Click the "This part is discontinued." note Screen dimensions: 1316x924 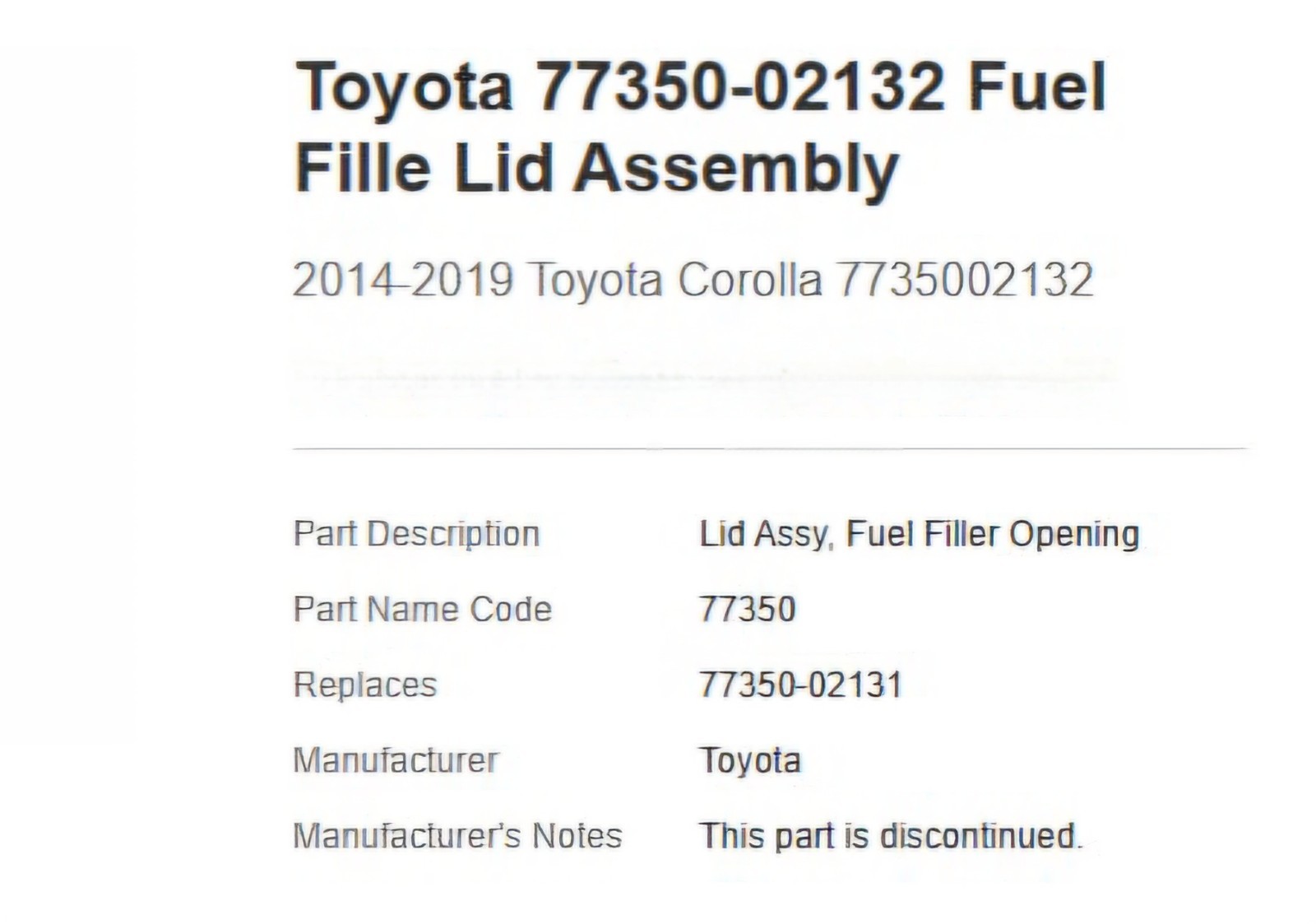pos(890,837)
